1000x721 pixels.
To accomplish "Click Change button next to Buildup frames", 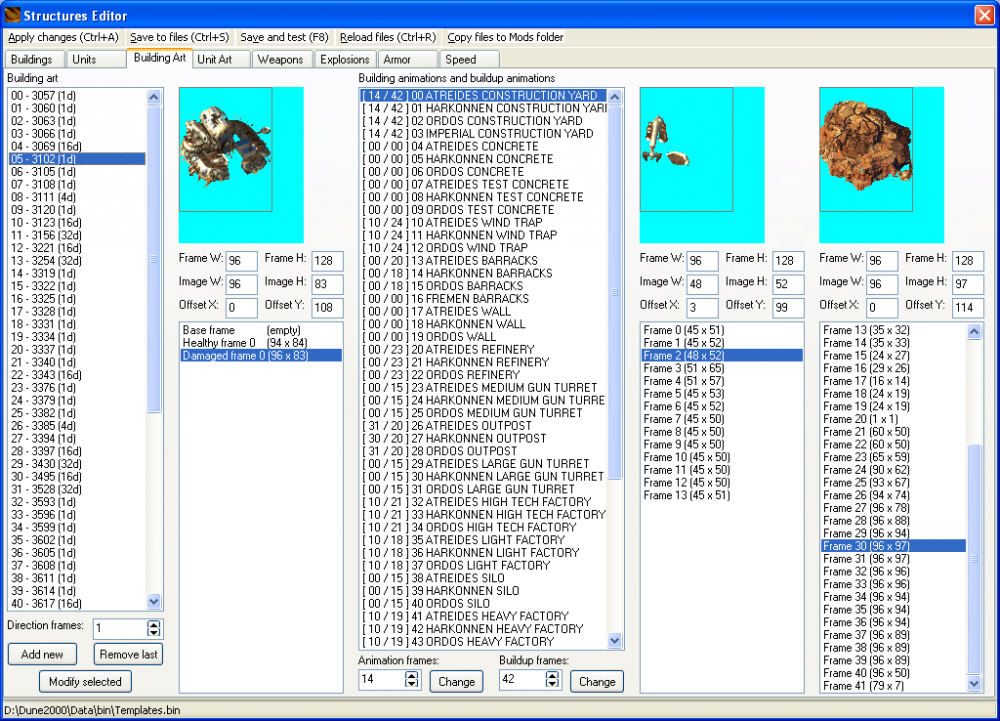I will tap(597, 681).
